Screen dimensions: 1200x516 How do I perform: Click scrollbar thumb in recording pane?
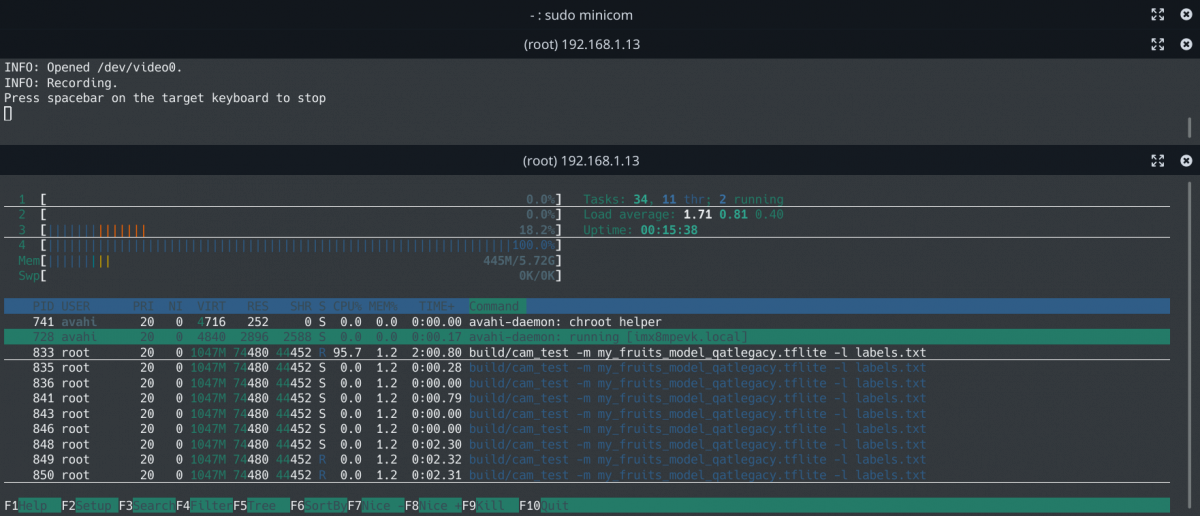coord(1190,129)
